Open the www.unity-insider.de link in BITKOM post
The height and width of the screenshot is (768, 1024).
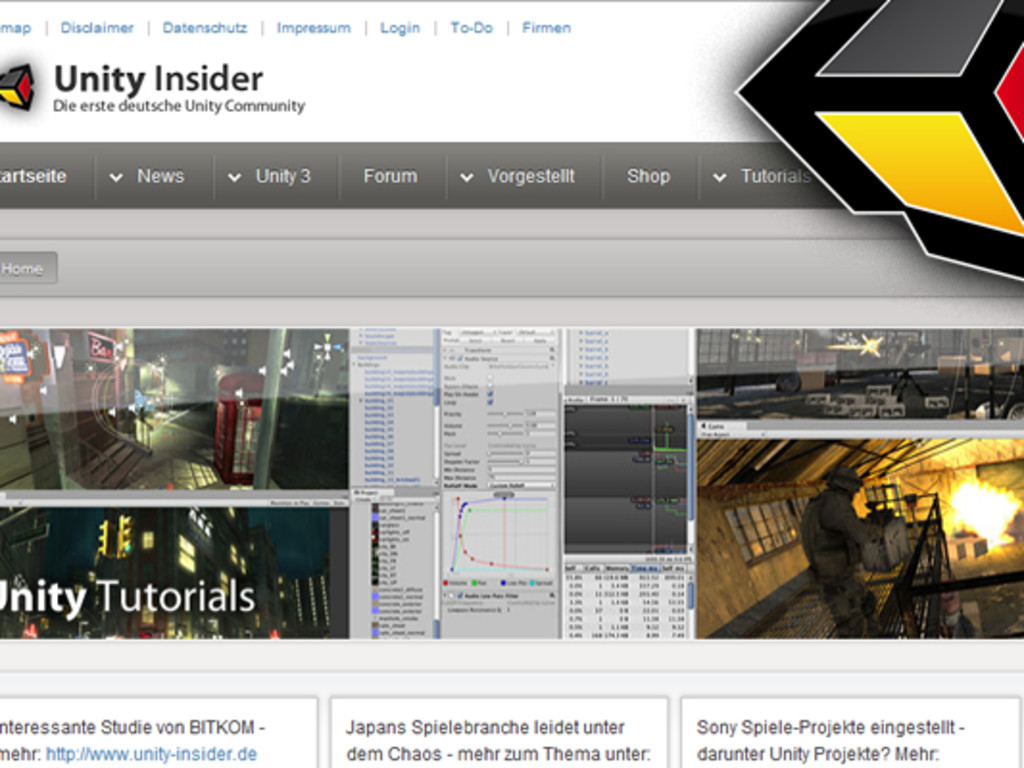click(x=151, y=754)
